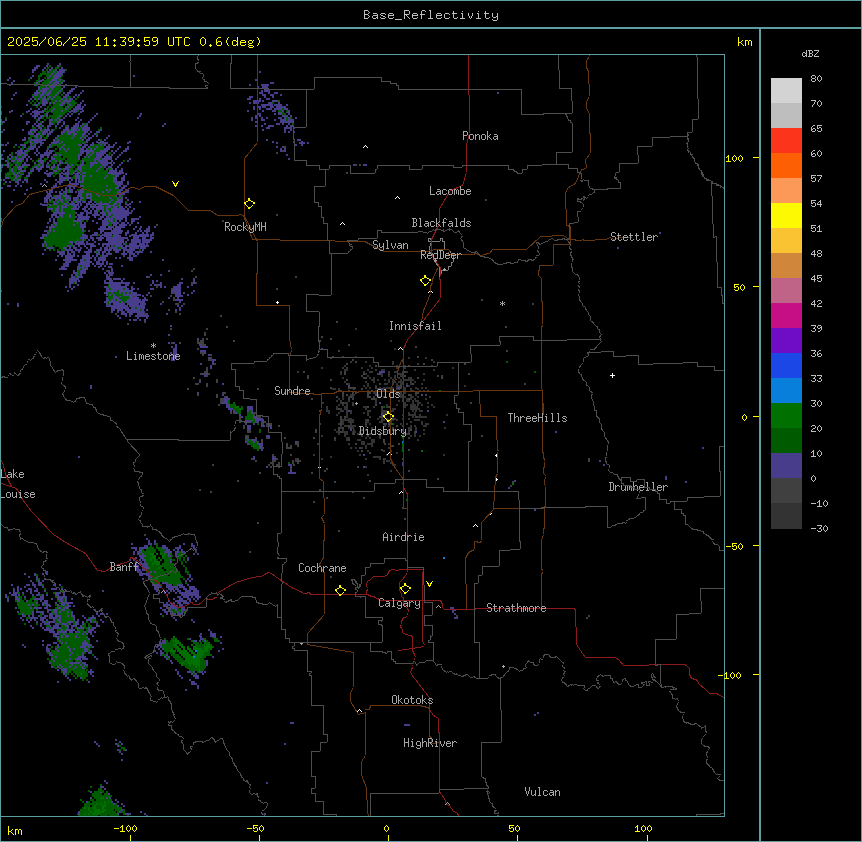The width and height of the screenshot is (862, 842).
Task: Click the Airdrie label
Action: tap(404, 537)
